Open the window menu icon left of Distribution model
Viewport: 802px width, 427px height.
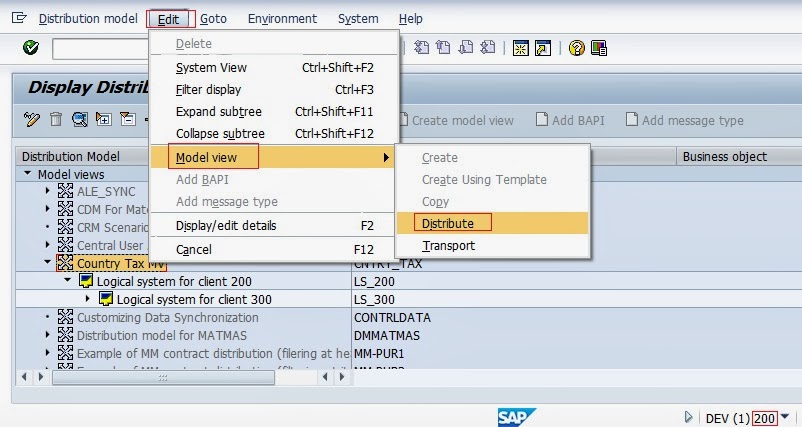coord(19,18)
